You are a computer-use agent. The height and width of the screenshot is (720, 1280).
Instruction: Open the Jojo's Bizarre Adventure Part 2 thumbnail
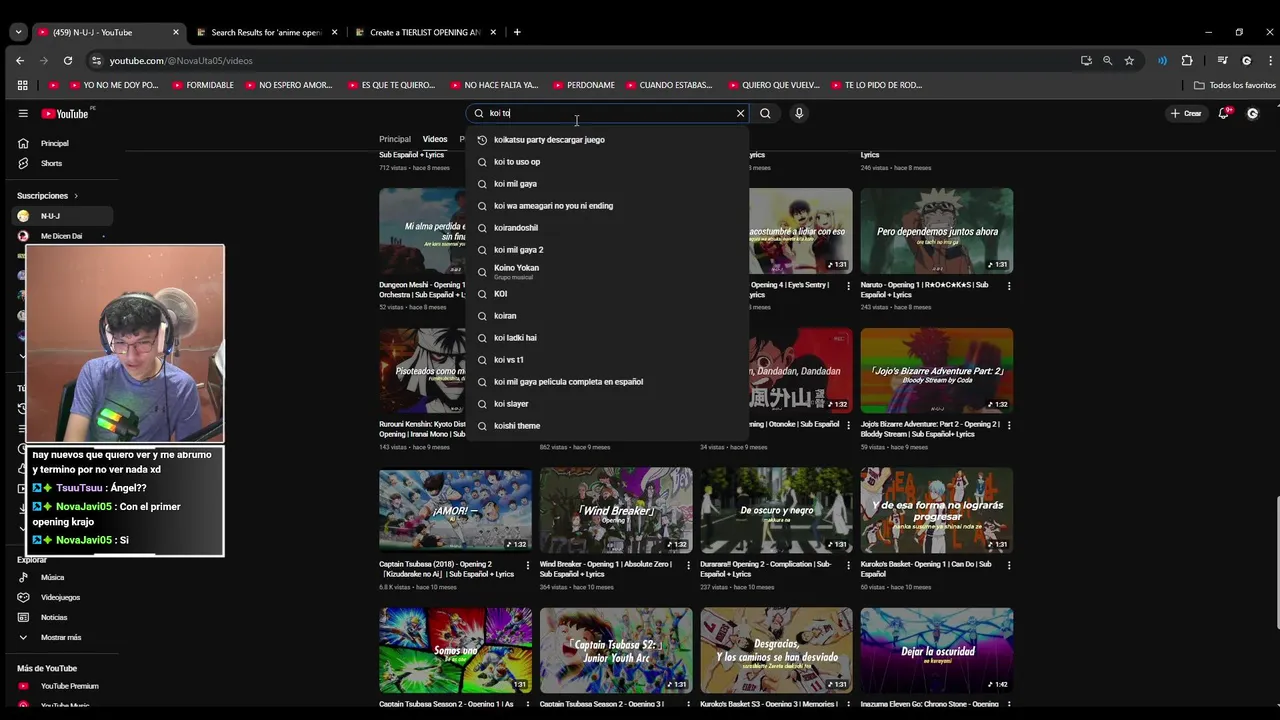(x=937, y=371)
